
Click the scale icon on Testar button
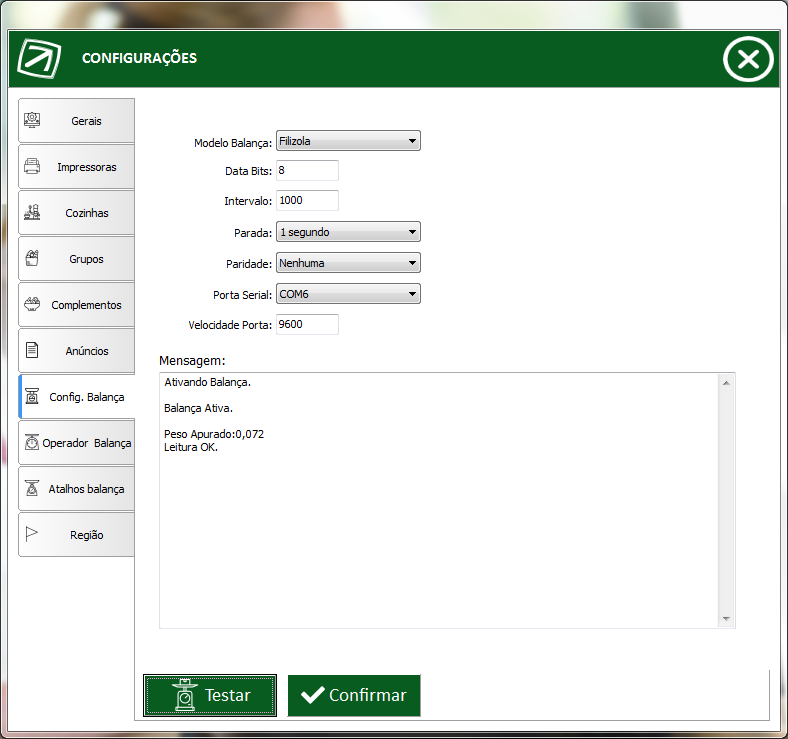tap(185, 695)
